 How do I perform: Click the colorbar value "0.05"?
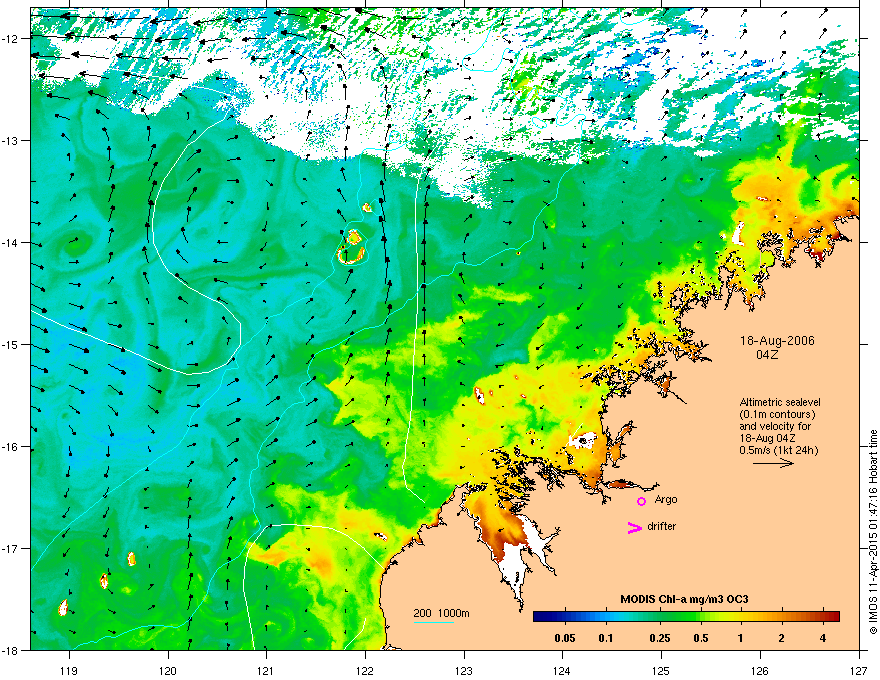(x=565, y=638)
